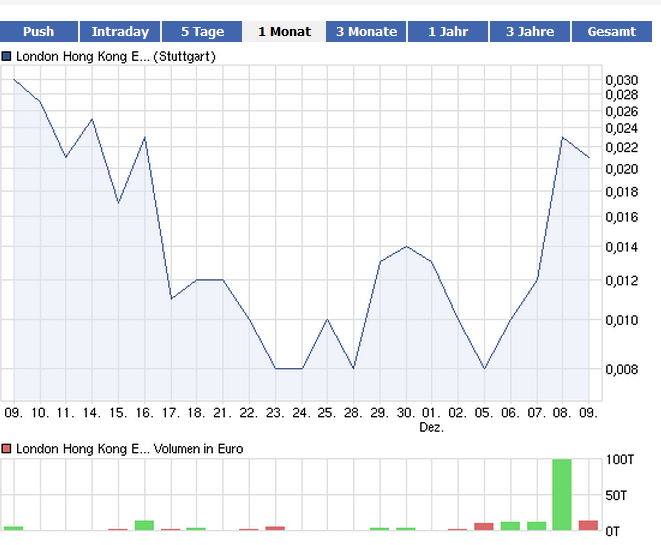Open the Gesamt full history tab
Image resolution: width=661 pixels, height=545 pixels.
tap(612, 31)
